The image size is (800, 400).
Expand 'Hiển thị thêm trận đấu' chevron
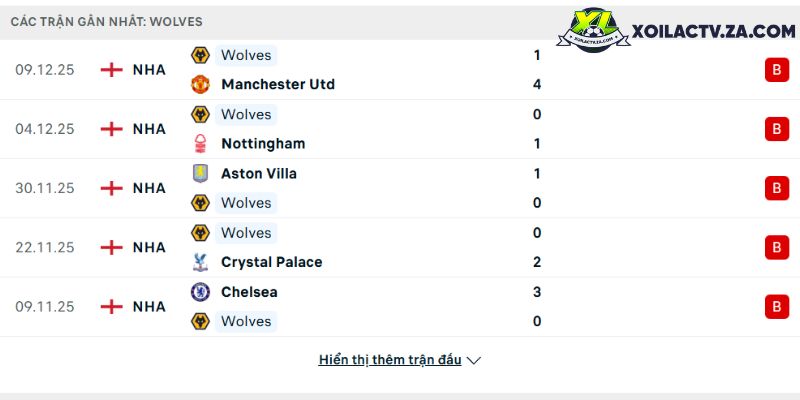coord(473,361)
